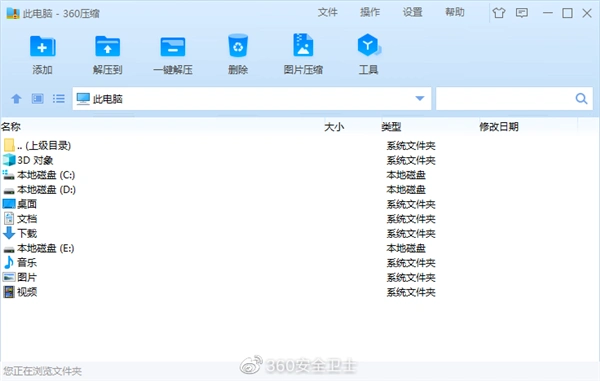Click the drive icon for 本地磁盘 (D:)
This screenshot has width=600, height=381.
pyautogui.click(x=9, y=190)
